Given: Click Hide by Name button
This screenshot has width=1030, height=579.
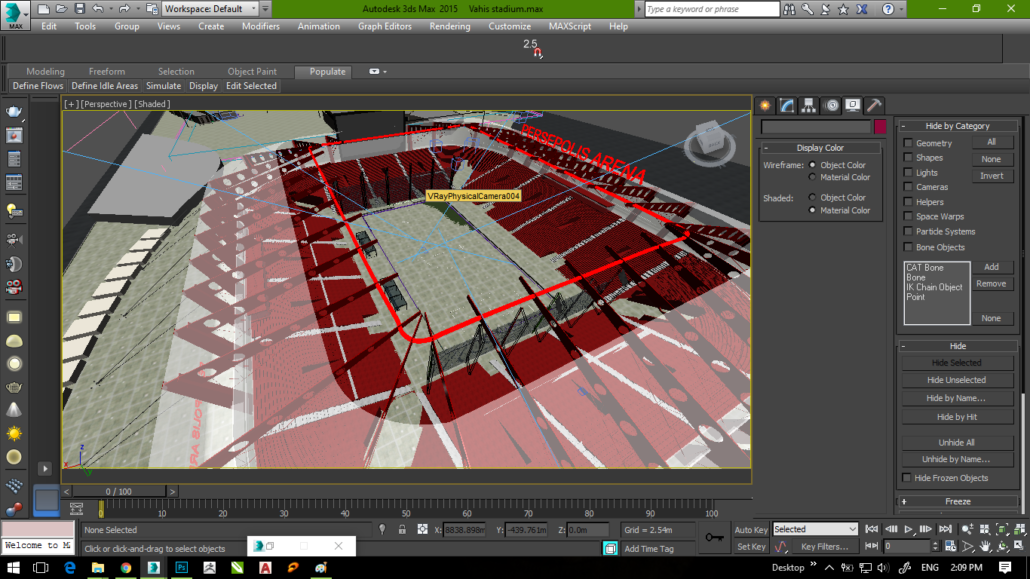Looking at the screenshot, I should 956,398.
